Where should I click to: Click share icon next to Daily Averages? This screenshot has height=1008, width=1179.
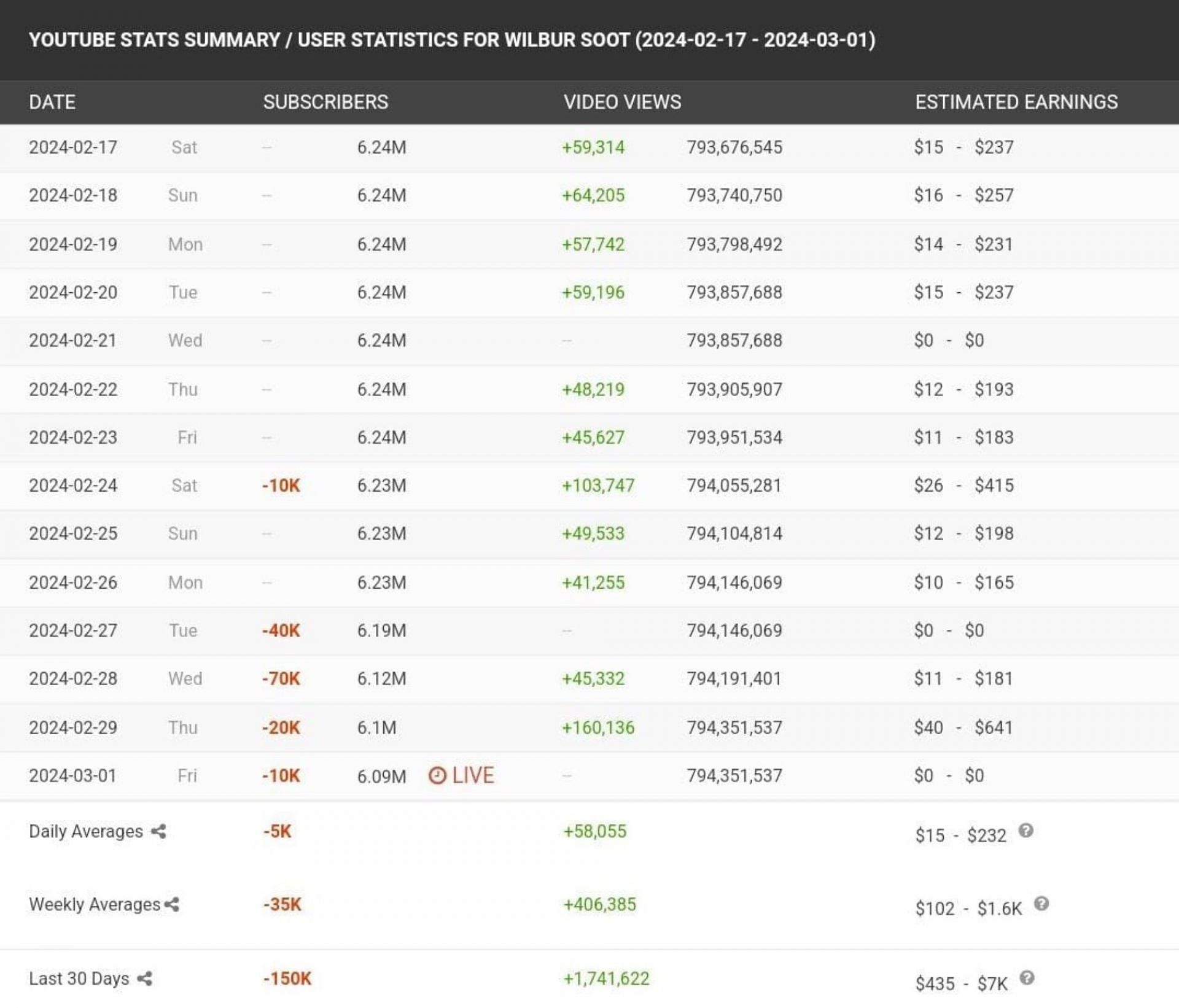point(158,831)
